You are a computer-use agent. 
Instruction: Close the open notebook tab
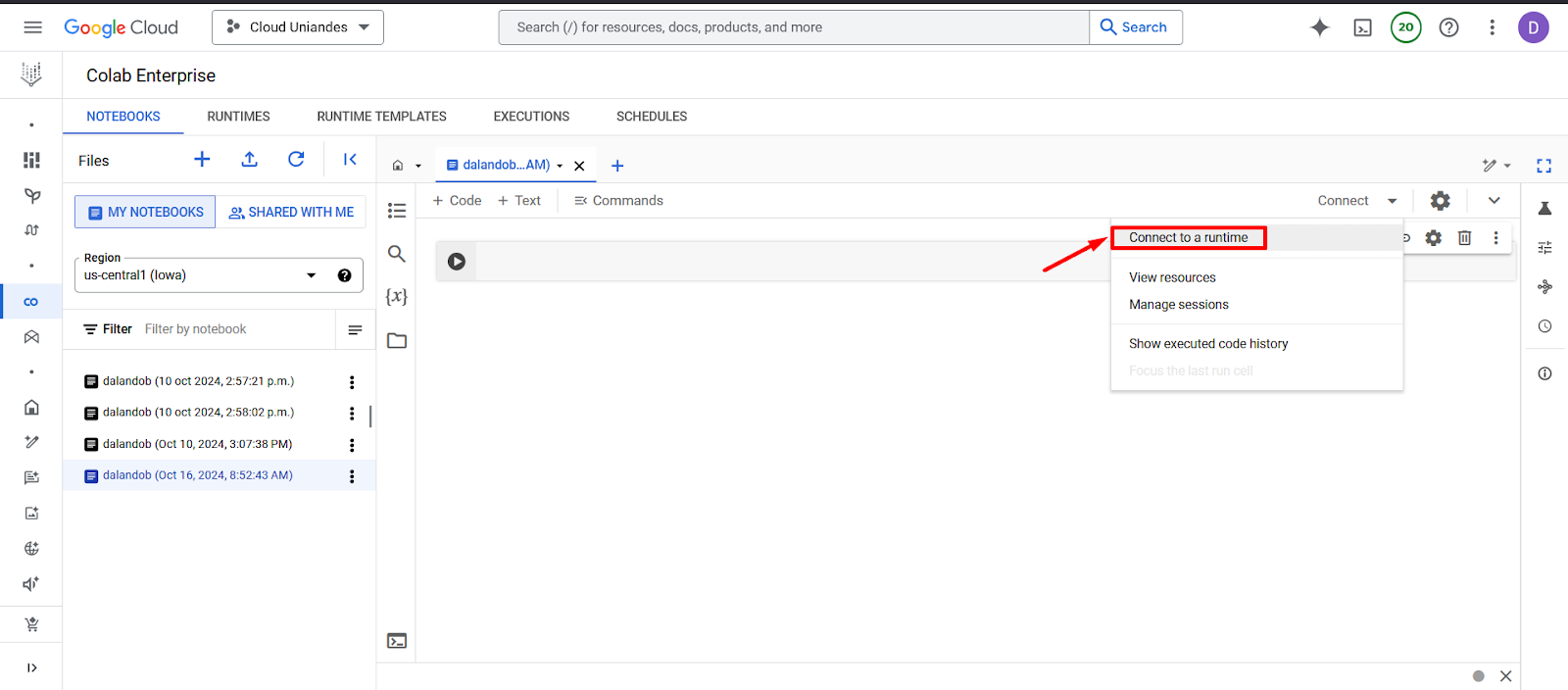(x=579, y=166)
